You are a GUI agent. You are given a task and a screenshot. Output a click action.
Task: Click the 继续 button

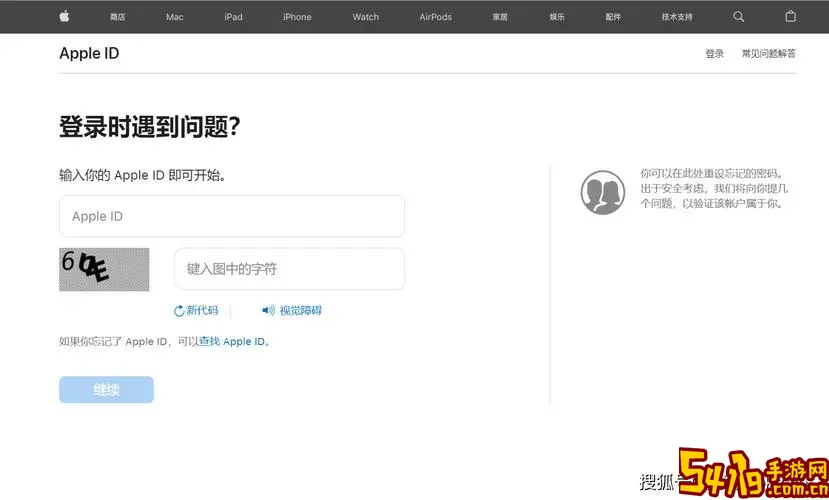106,390
